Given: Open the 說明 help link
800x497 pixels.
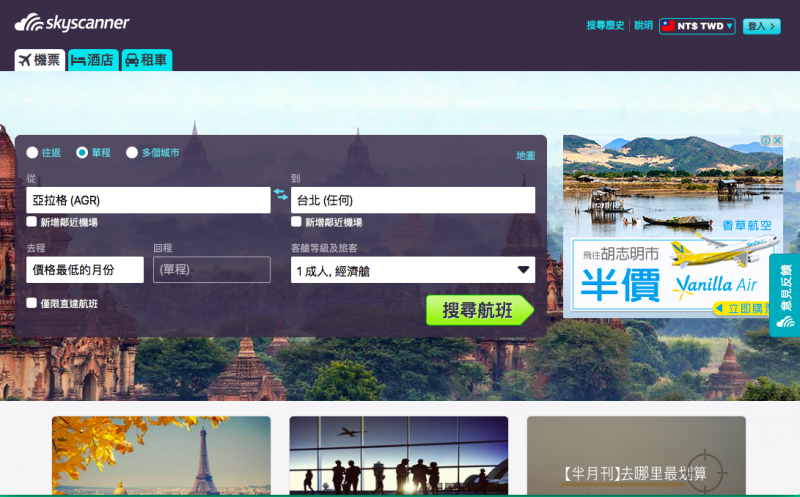Looking at the screenshot, I should [643, 26].
